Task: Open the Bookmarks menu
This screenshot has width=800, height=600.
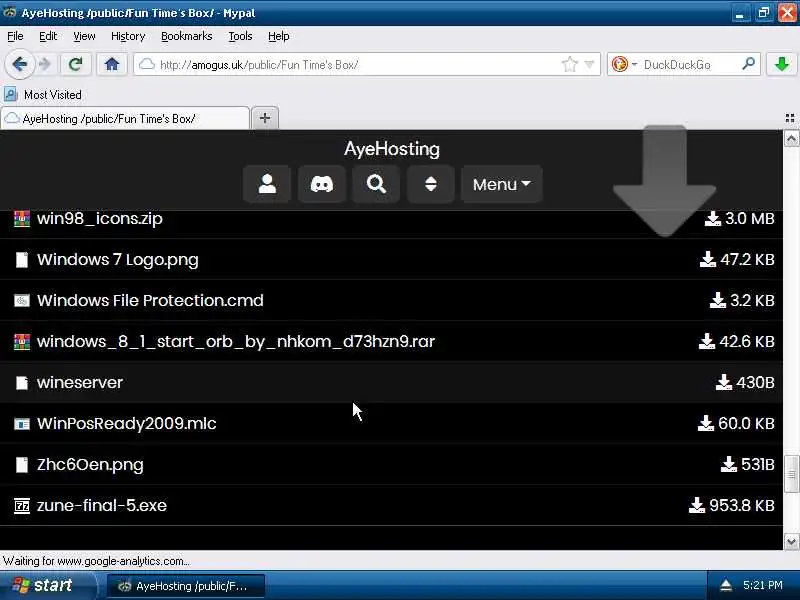Action: point(186,36)
